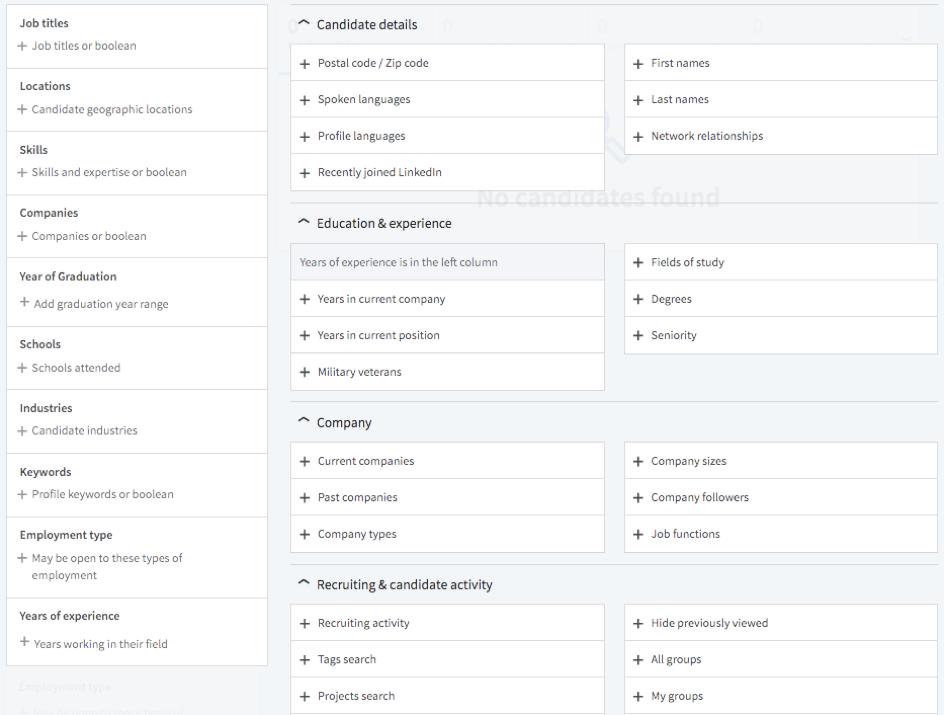
Task: Collapse the Education & experience section chevron
Action: tap(304, 222)
